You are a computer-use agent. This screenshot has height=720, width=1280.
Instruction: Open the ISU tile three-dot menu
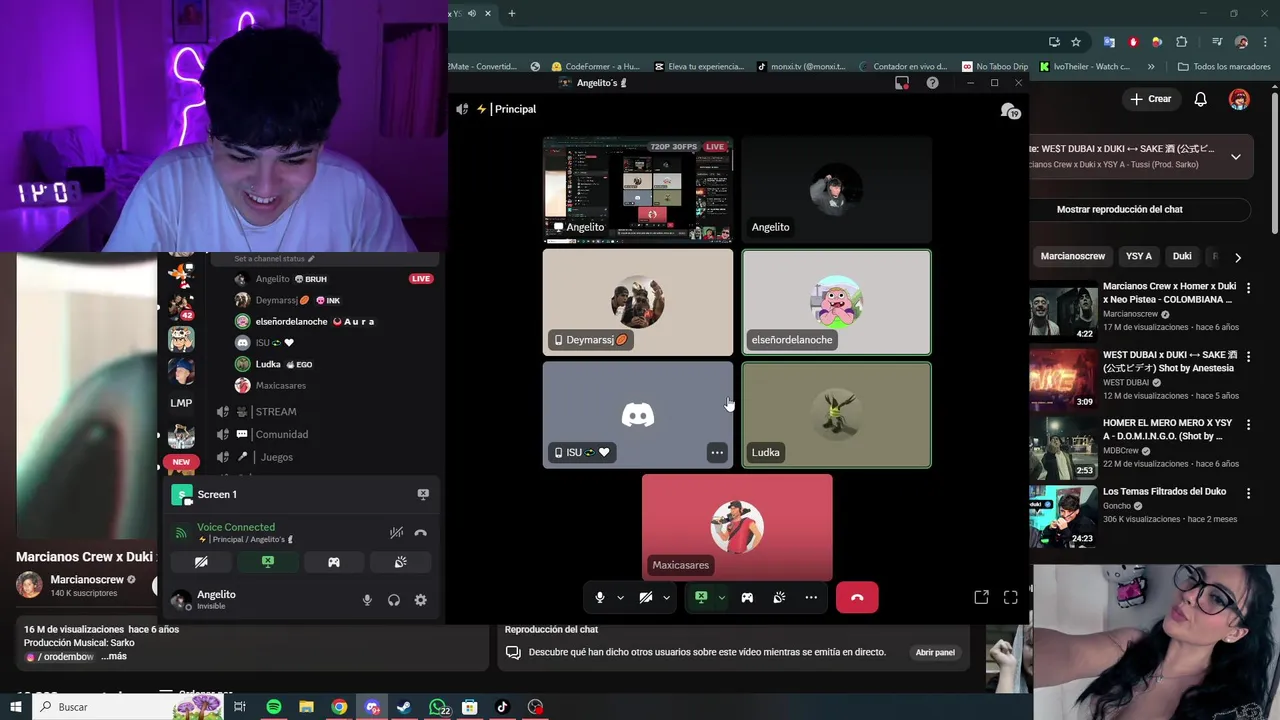click(x=717, y=453)
